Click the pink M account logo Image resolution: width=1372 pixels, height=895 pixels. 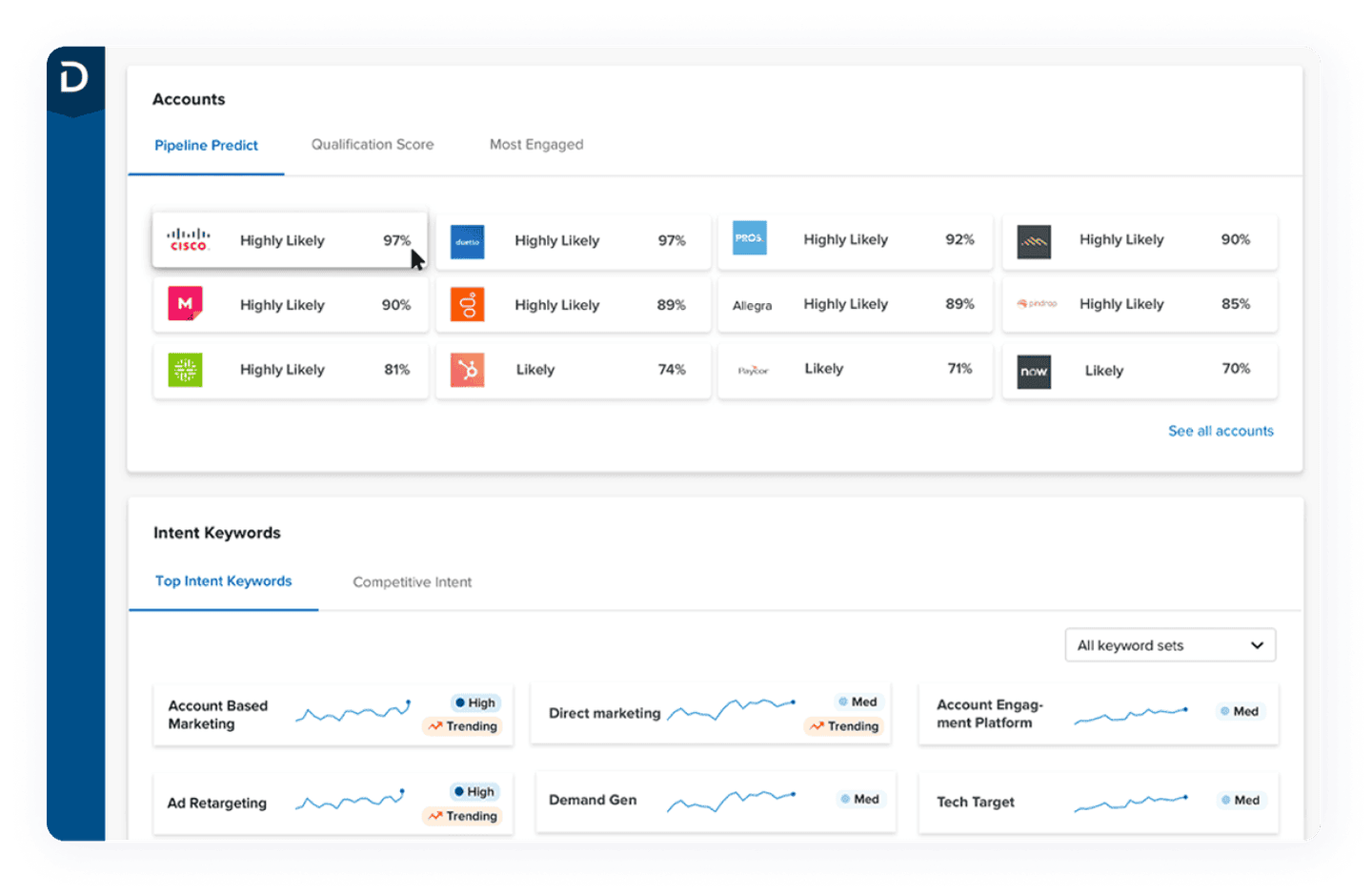coord(185,304)
